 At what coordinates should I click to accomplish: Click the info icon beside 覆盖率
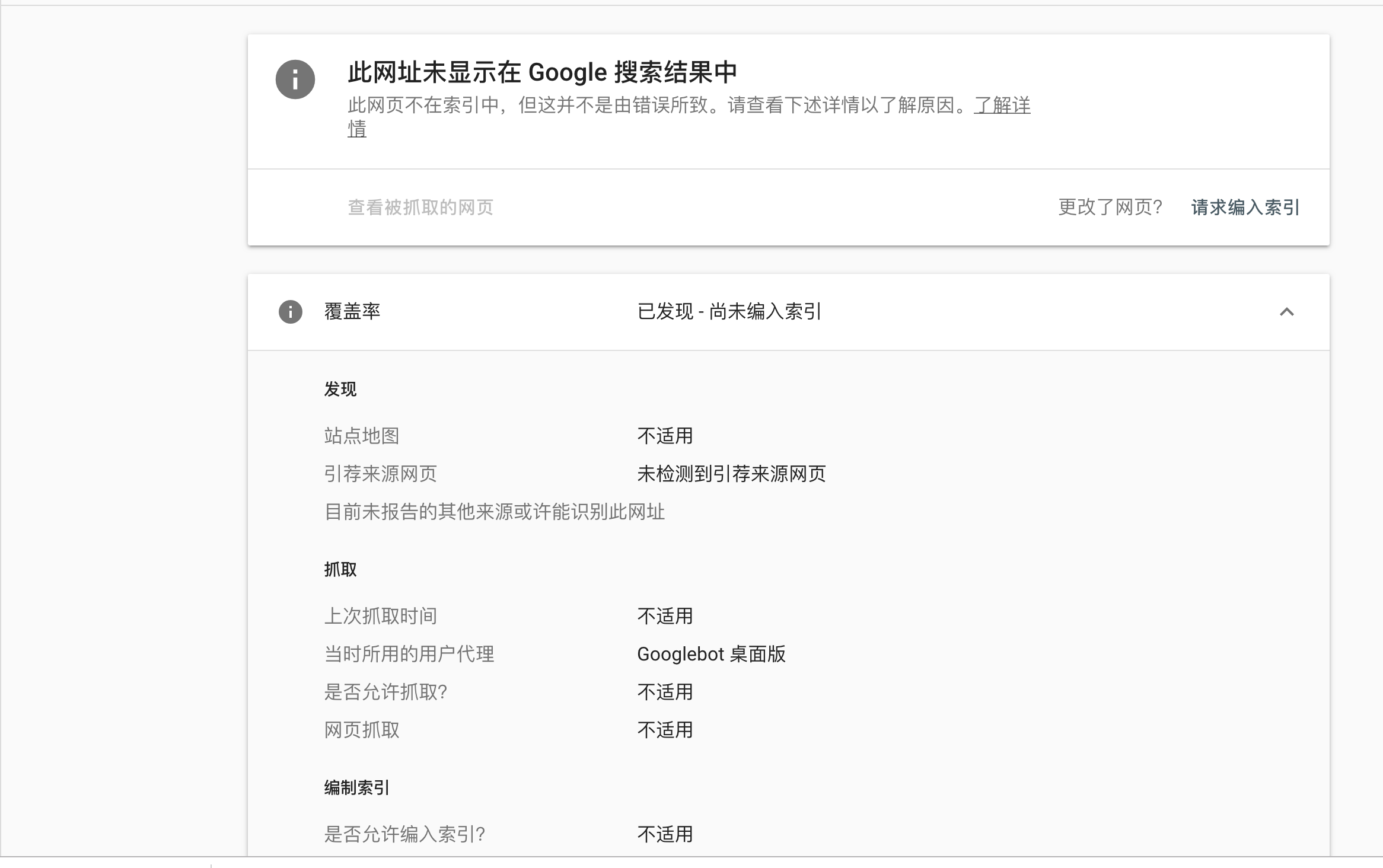[290, 312]
